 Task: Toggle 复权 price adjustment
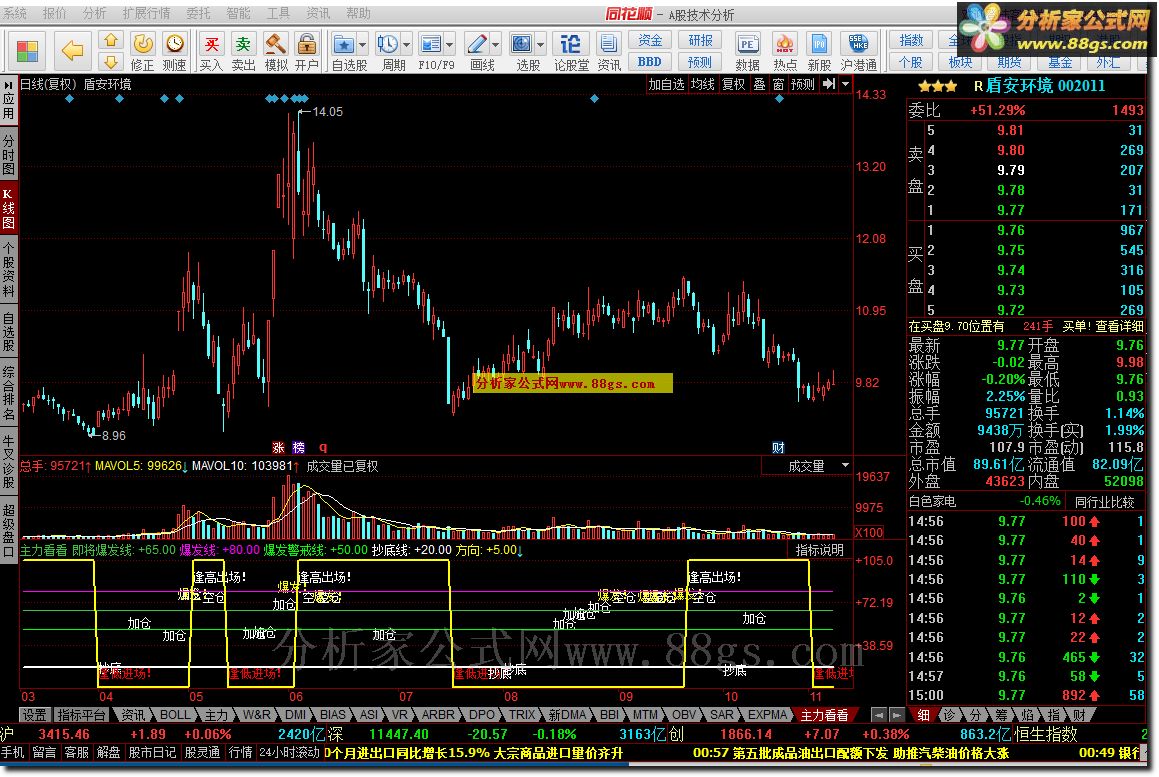[x=733, y=84]
